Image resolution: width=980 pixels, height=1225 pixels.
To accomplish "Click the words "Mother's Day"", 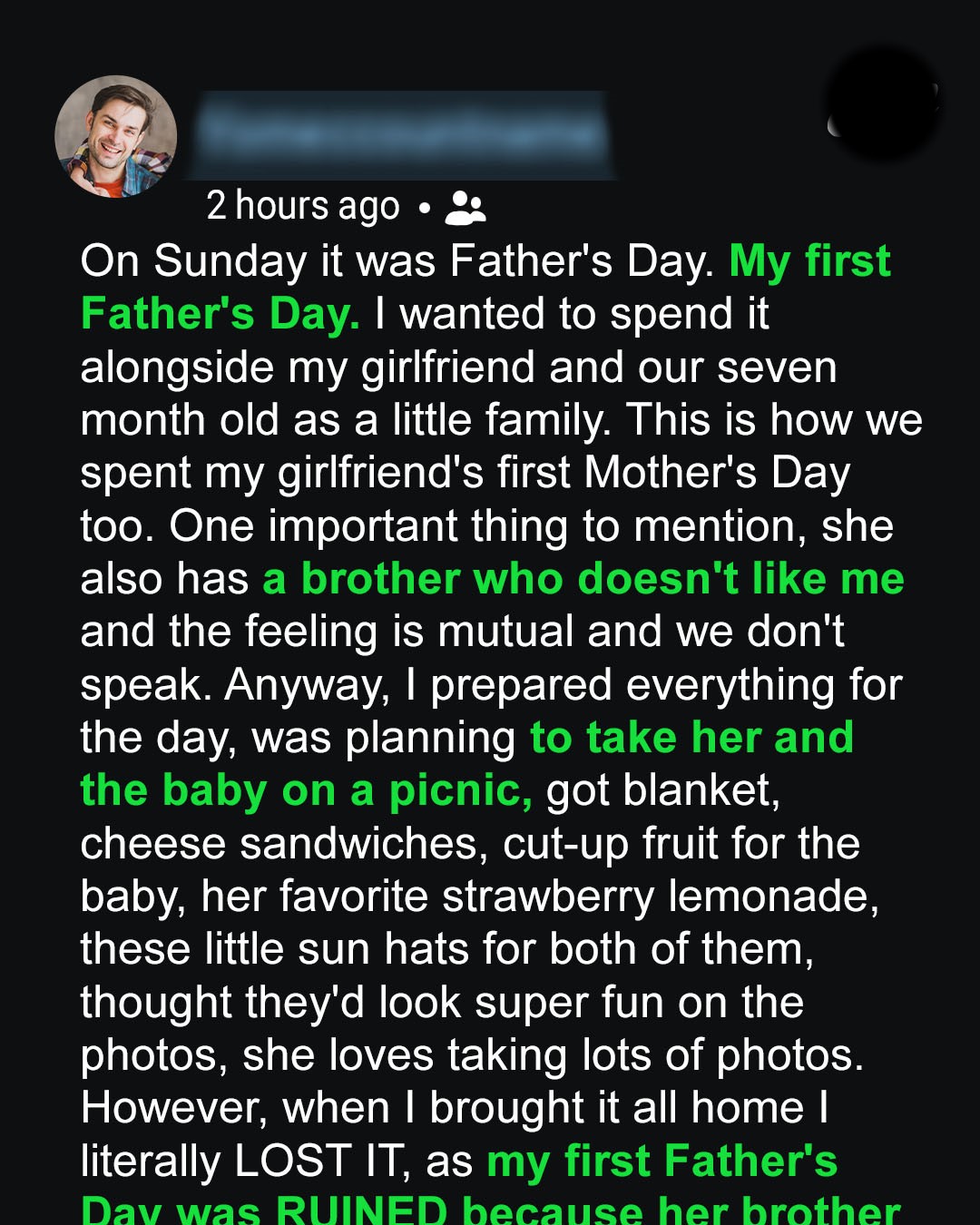I will [717, 474].
